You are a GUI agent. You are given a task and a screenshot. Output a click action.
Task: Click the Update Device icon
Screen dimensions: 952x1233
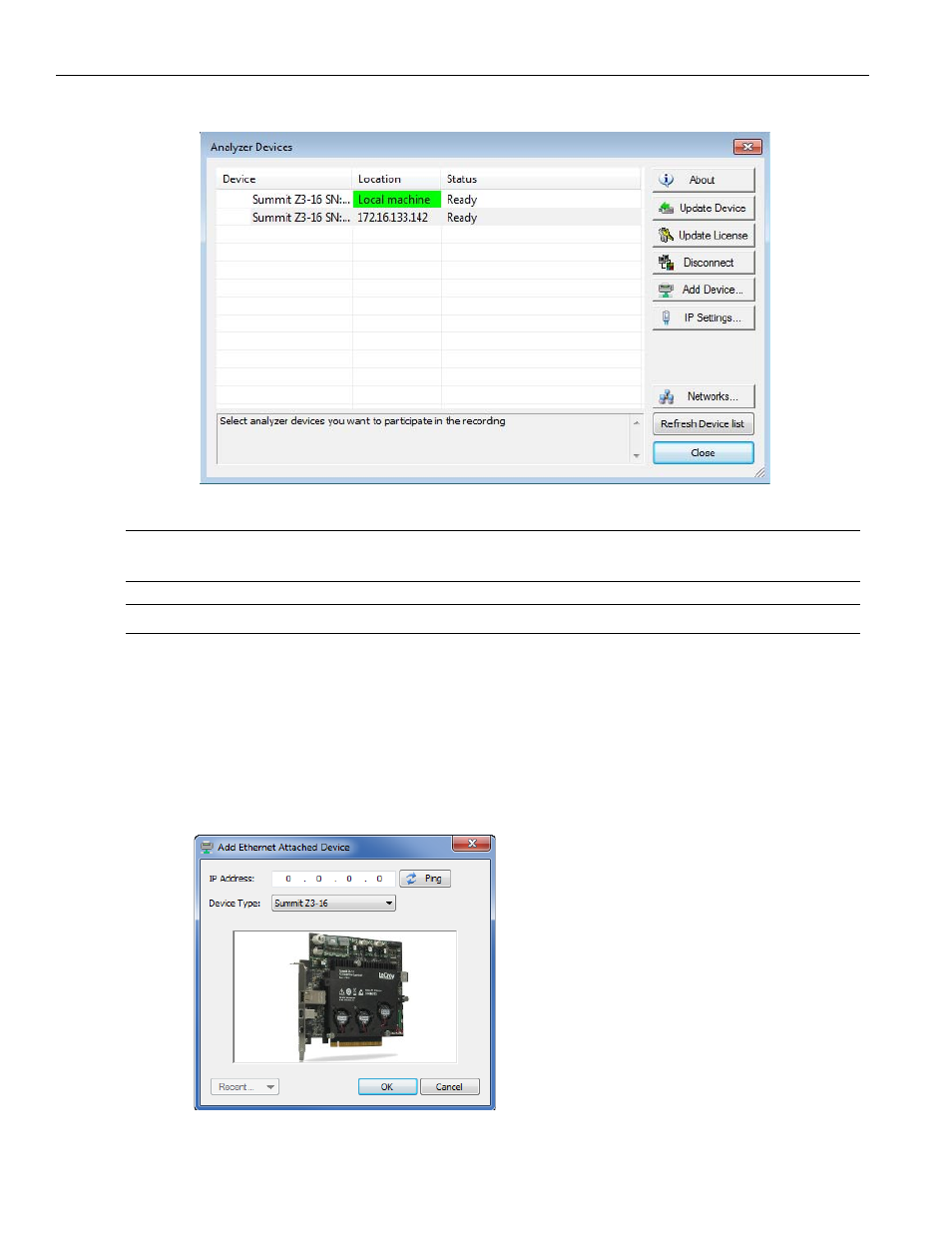click(x=667, y=208)
